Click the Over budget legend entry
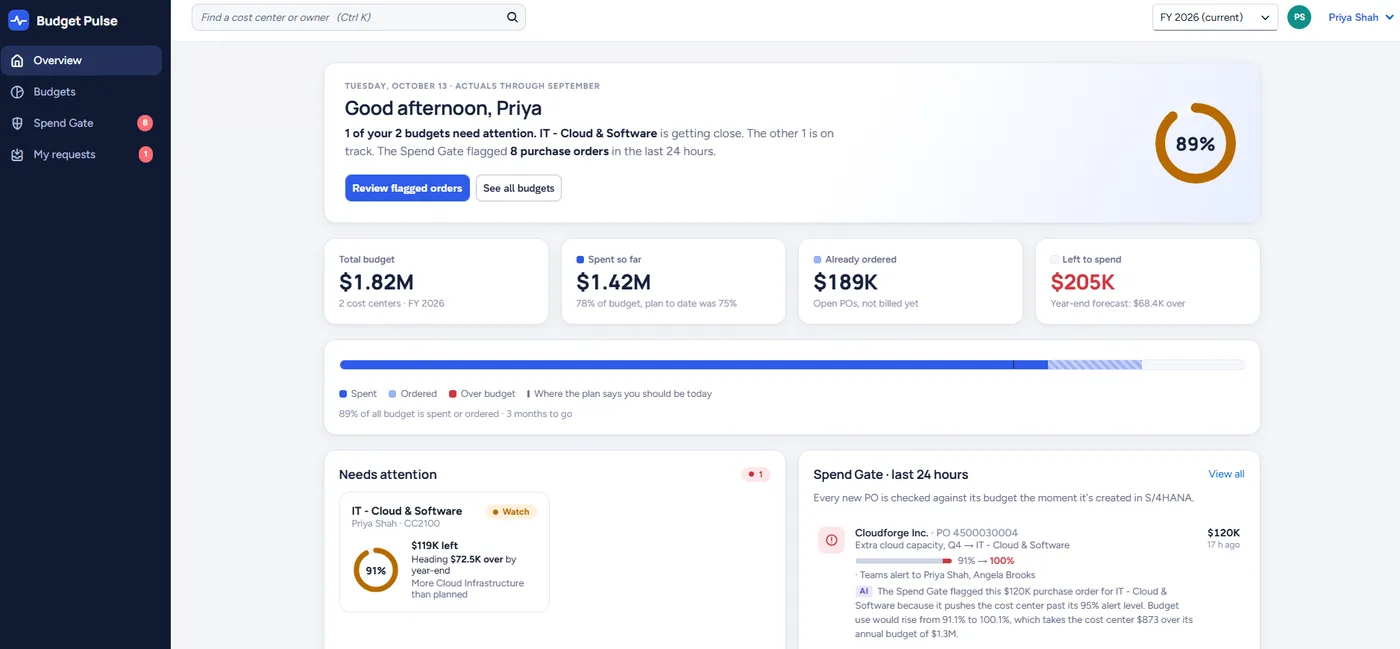The image size is (1400, 649). click(x=483, y=394)
